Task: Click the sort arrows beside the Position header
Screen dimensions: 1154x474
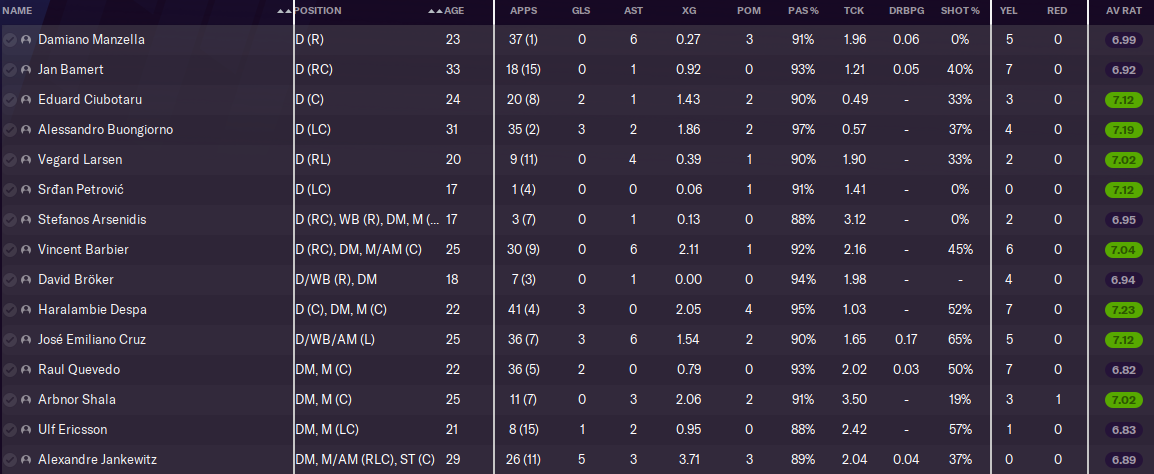Action: pos(434,11)
